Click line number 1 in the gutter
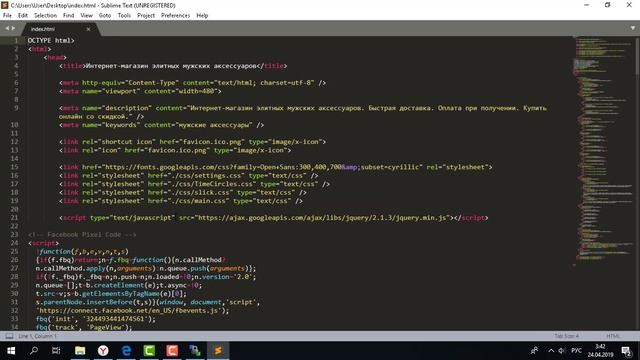 pyautogui.click(x=16, y=40)
